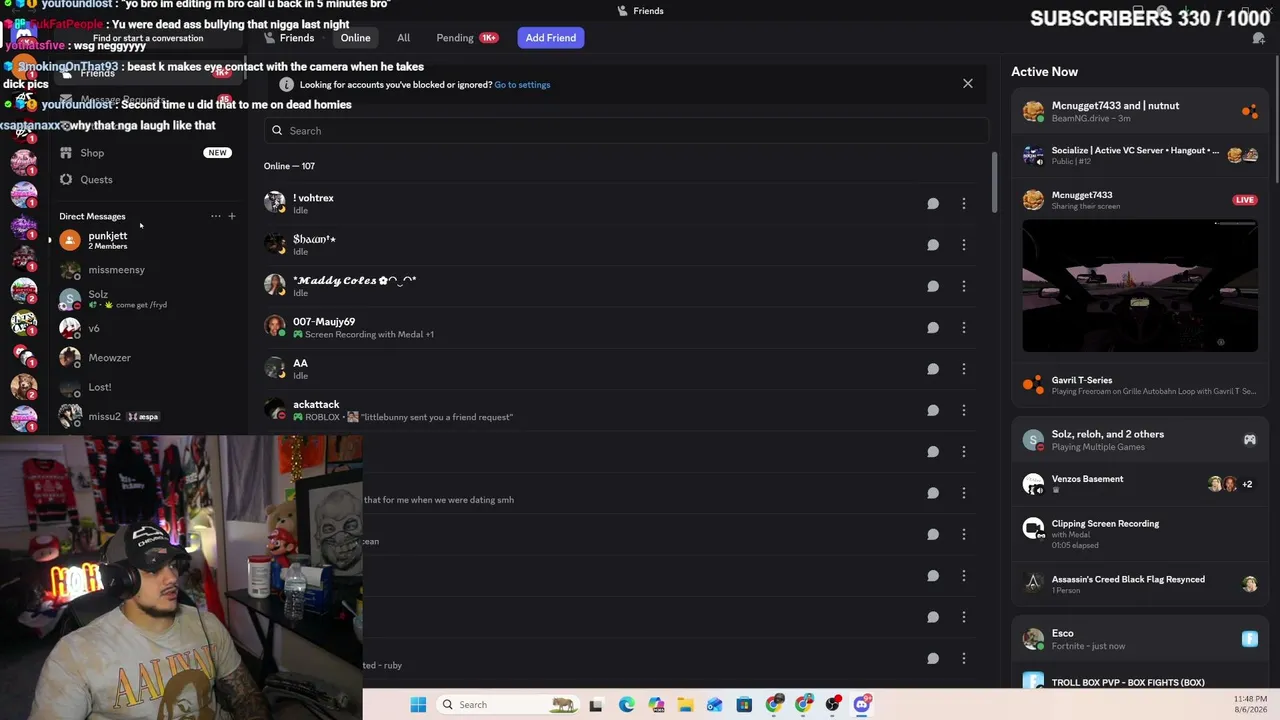Open the punkjett group DM
Viewport: 1280px width, 720px height.
pos(145,240)
